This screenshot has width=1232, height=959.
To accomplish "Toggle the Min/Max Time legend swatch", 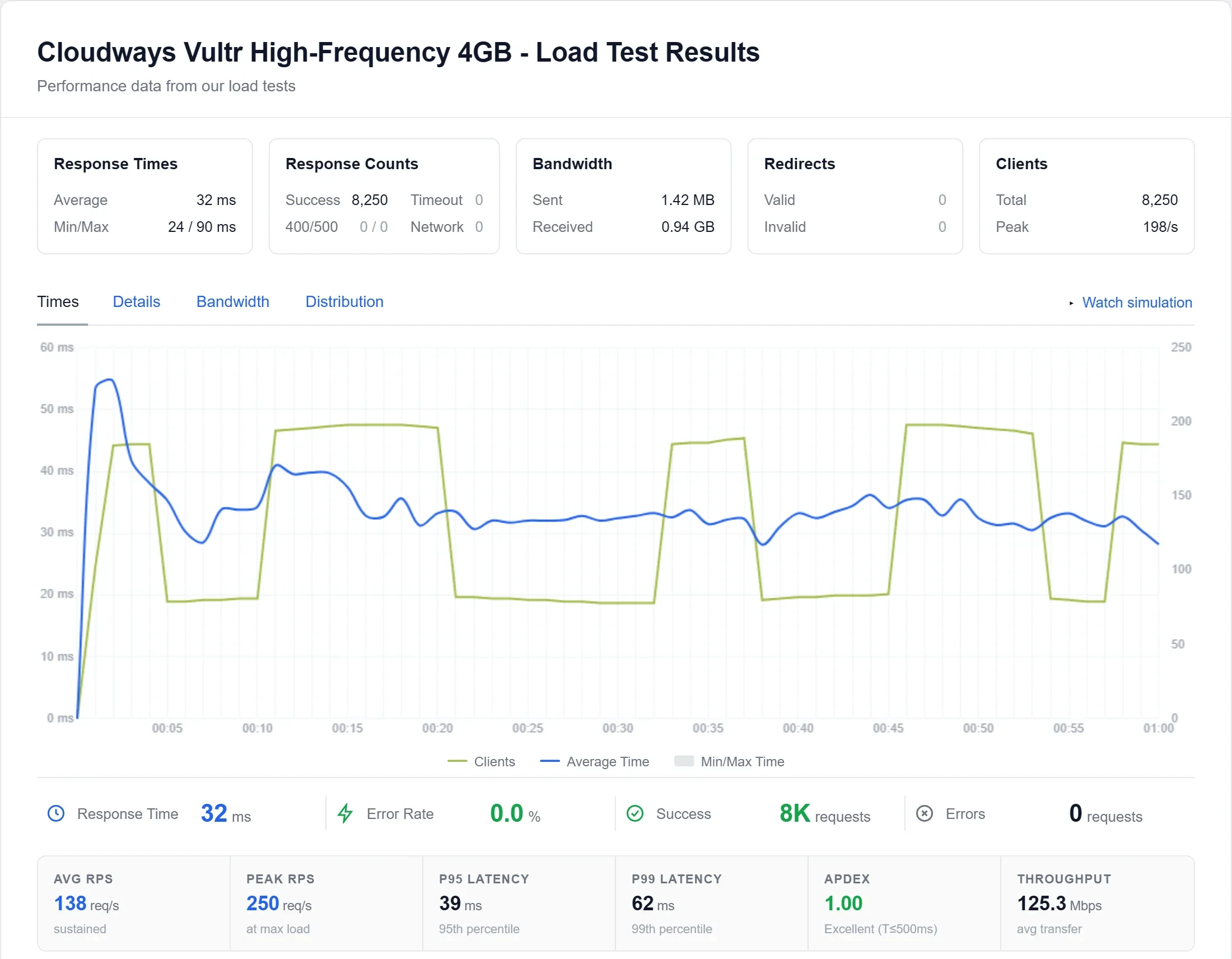I will 684,762.
